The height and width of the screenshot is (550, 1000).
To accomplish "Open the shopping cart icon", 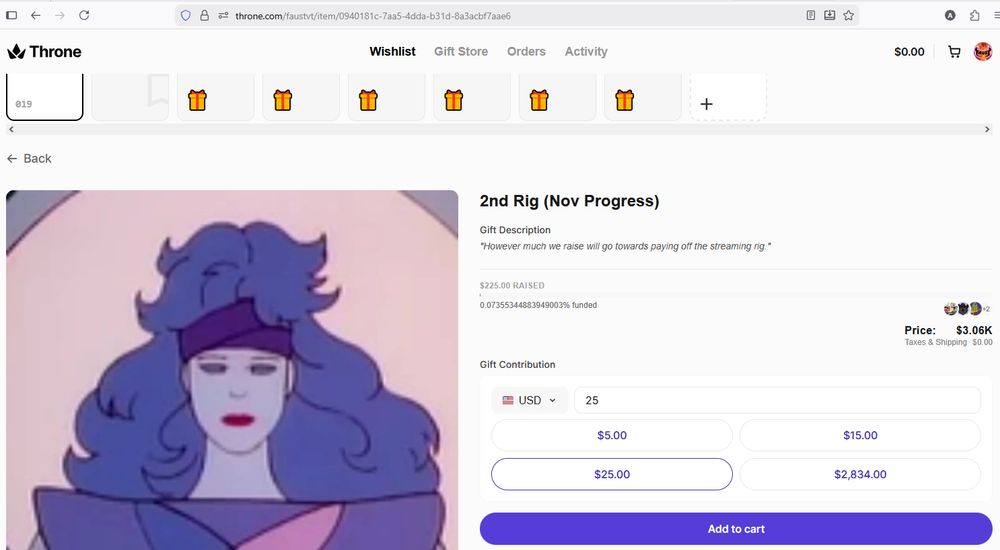I will [954, 52].
